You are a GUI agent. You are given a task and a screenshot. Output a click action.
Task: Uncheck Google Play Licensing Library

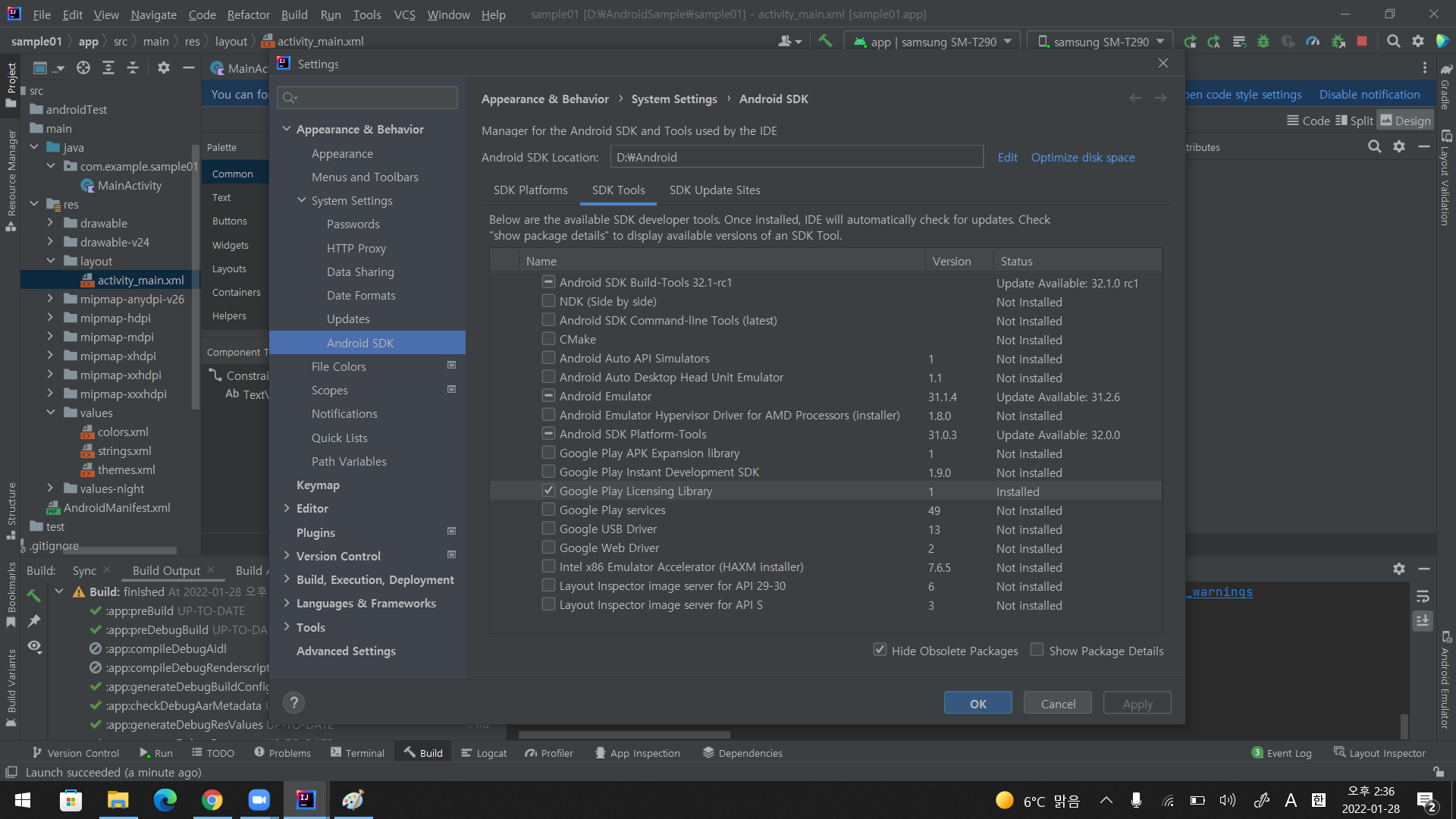(x=548, y=491)
